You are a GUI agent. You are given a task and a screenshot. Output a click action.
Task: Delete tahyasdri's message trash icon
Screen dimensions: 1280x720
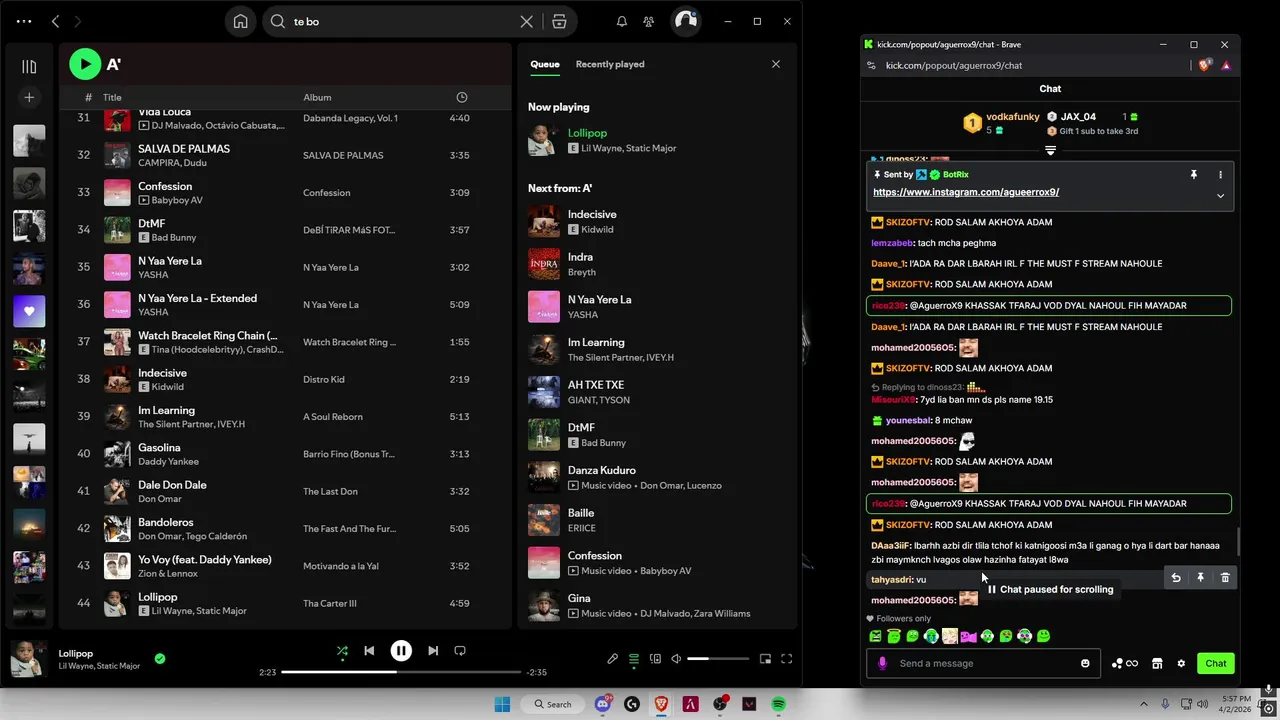tap(1225, 578)
